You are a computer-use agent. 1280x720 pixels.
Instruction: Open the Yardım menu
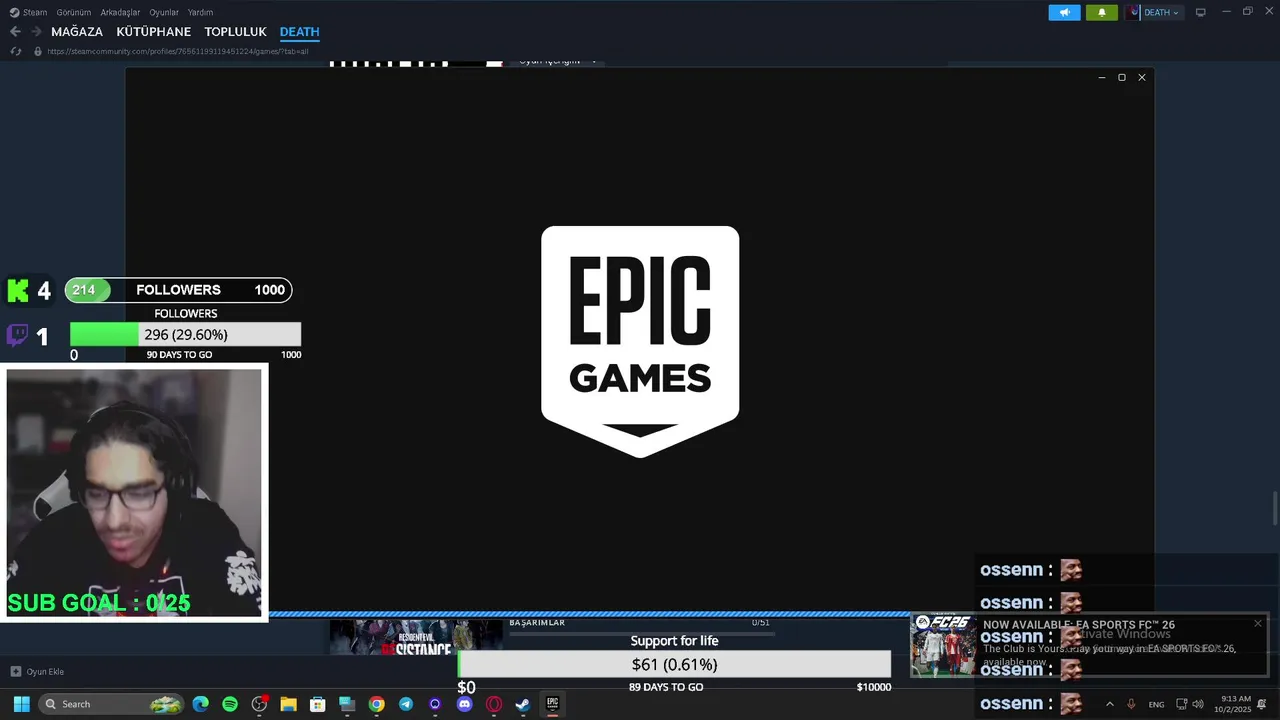pos(200,12)
